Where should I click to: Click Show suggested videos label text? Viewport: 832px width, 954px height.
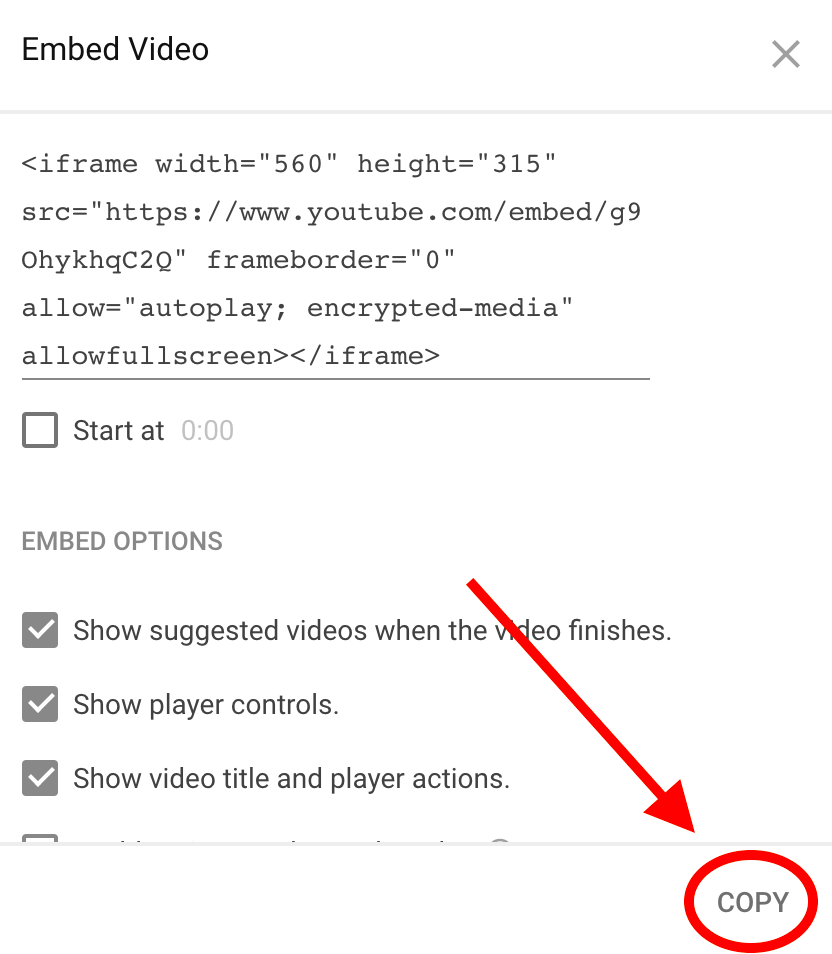point(372,630)
